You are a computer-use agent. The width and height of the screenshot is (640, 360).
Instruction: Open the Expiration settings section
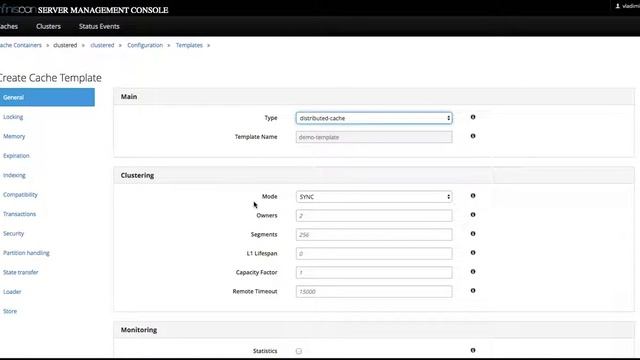point(16,156)
